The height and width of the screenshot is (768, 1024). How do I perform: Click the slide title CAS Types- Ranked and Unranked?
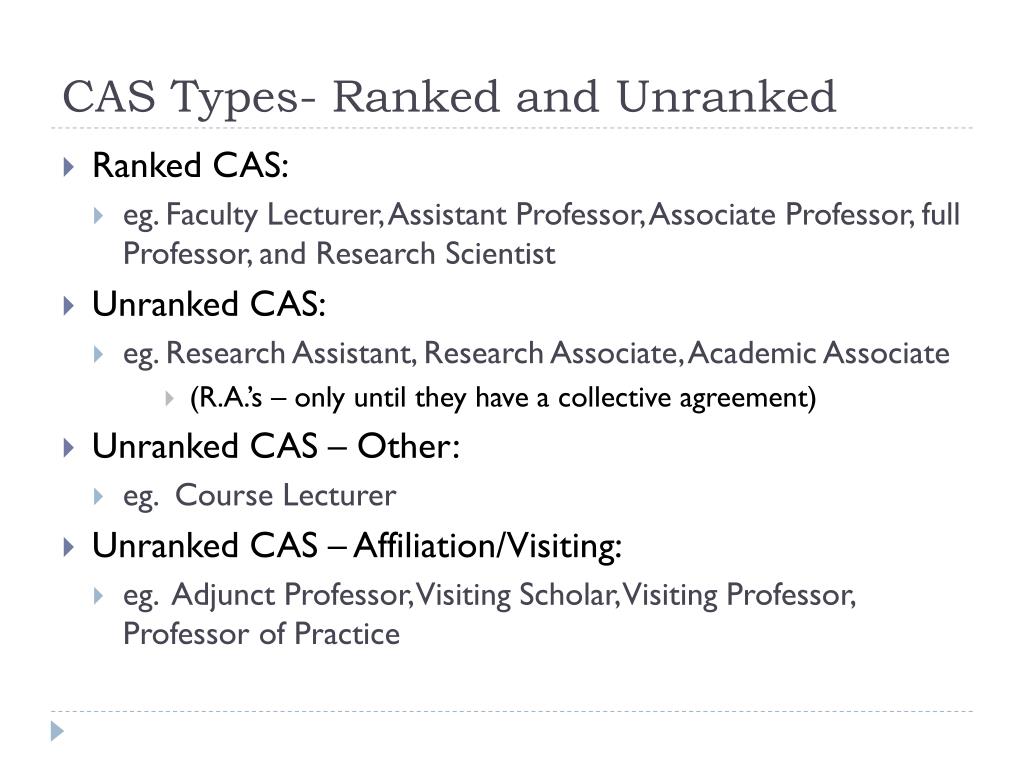449,97
